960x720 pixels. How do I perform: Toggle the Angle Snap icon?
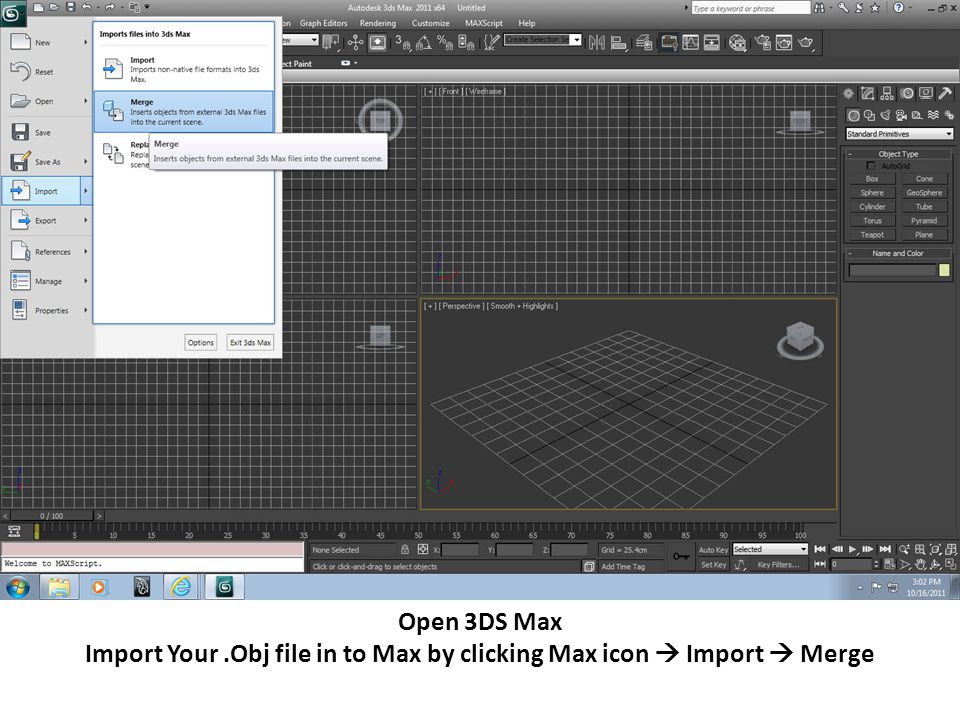424,42
